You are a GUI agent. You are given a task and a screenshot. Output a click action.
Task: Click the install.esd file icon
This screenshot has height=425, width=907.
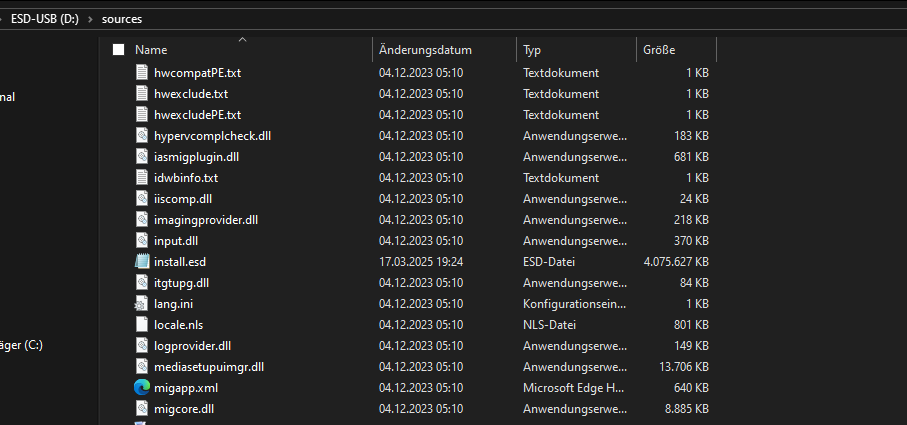(x=141, y=262)
